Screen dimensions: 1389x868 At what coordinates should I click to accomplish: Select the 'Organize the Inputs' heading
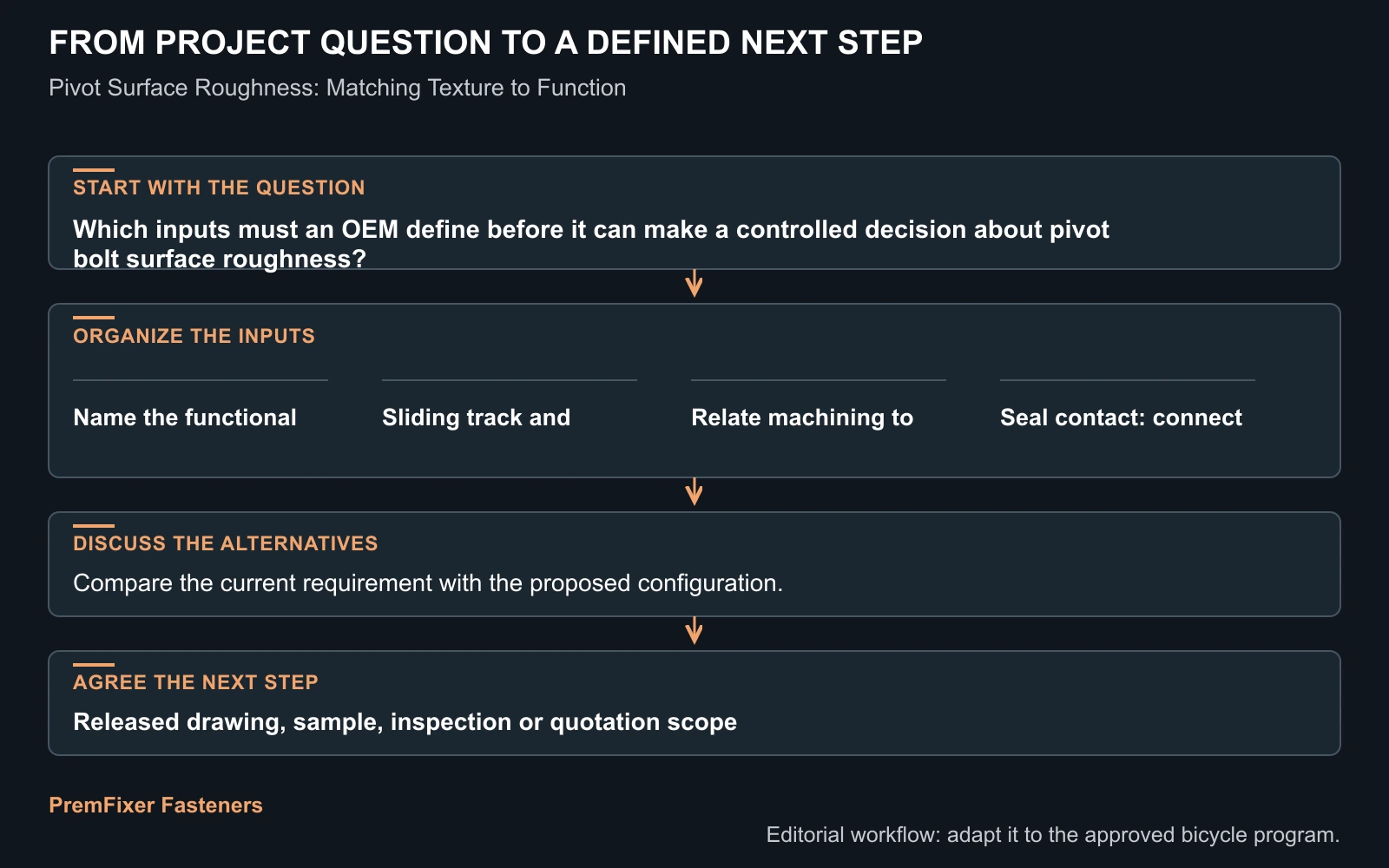tap(194, 336)
